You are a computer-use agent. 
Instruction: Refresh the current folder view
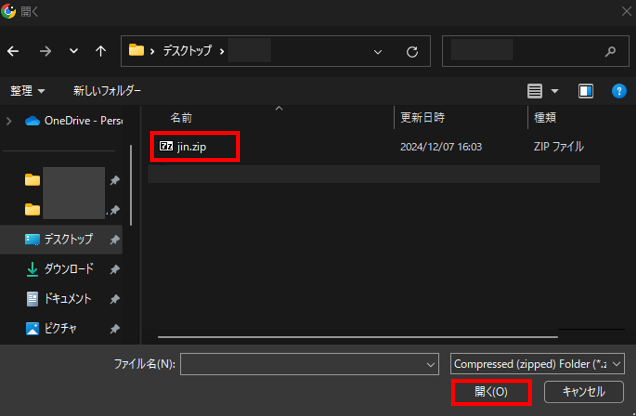coord(412,51)
